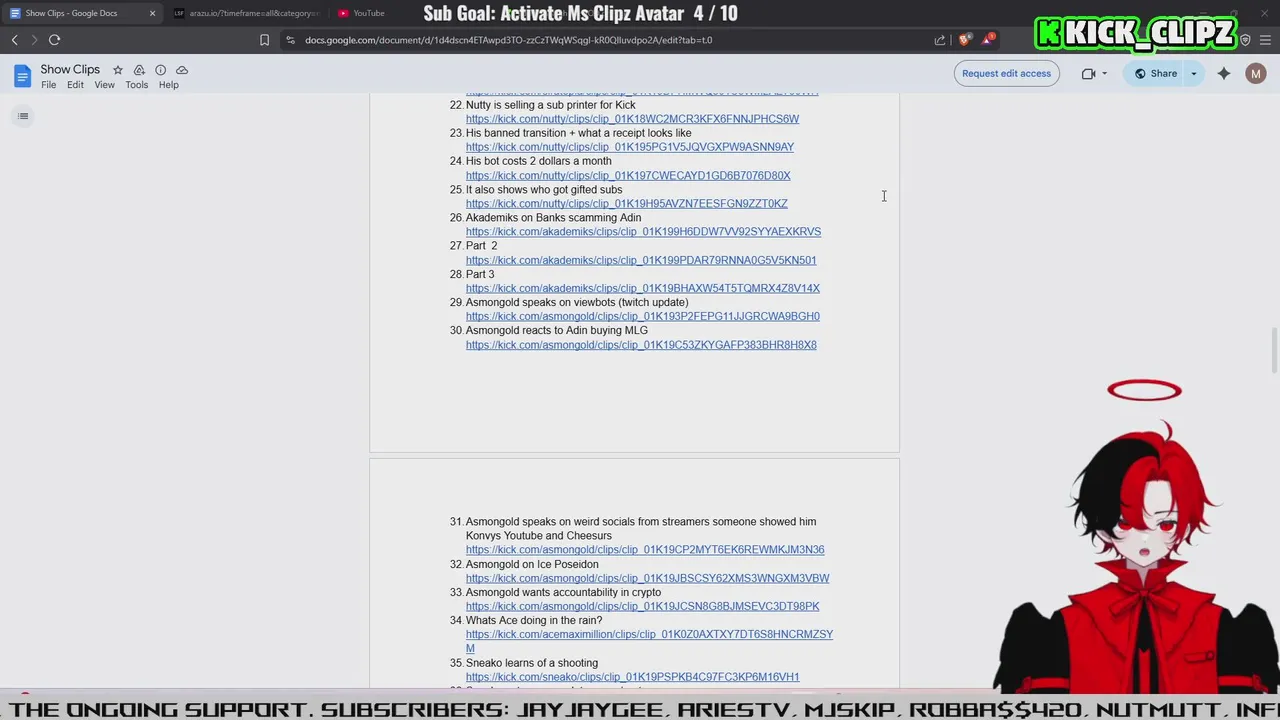Open Brave Rewards triangle icon
This screenshot has width=1280, height=720.
[988, 39]
